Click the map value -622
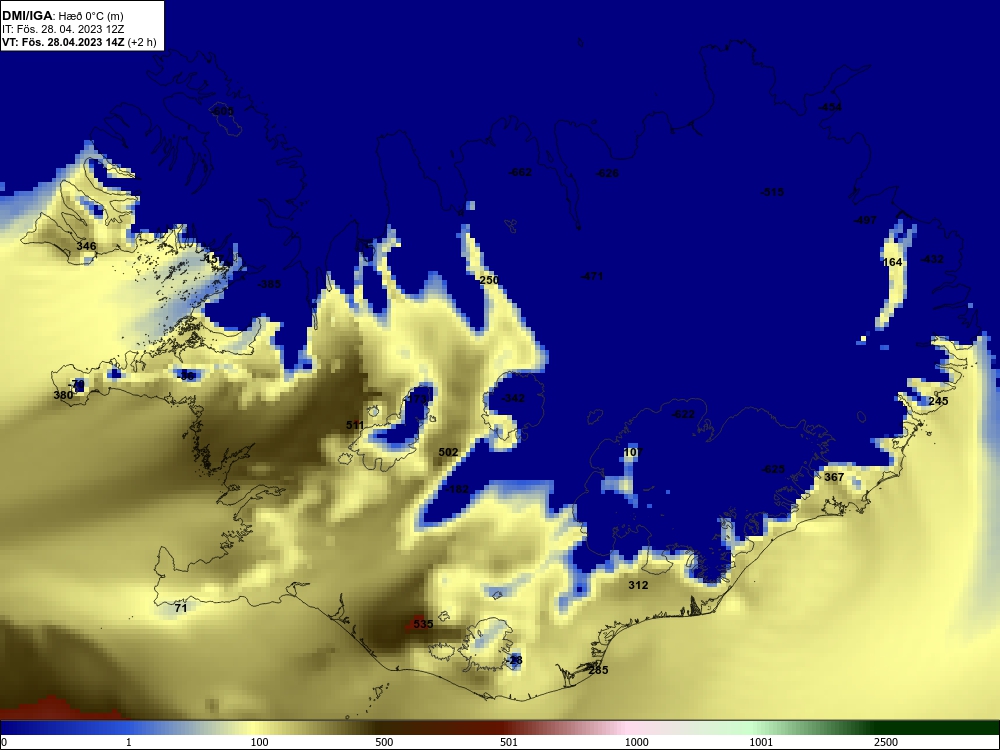1000x750 pixels. [683, 415]
